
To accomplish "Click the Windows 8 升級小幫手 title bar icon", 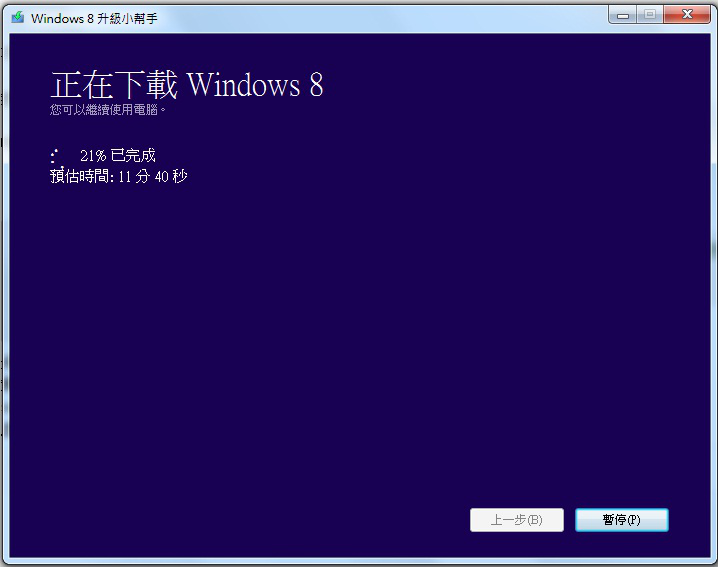I will click(x=18, y=18).
